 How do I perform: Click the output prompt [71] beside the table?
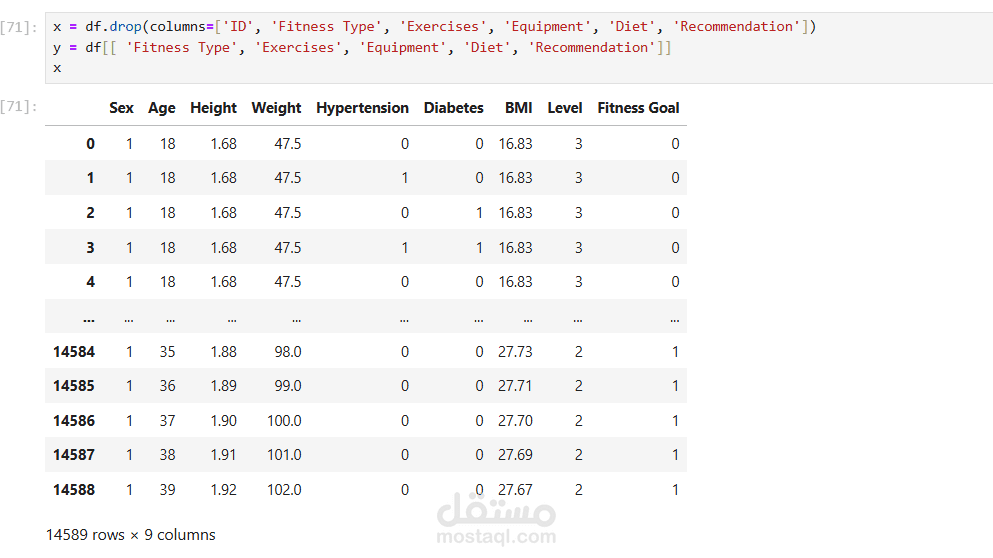click(x=18, y=106)
